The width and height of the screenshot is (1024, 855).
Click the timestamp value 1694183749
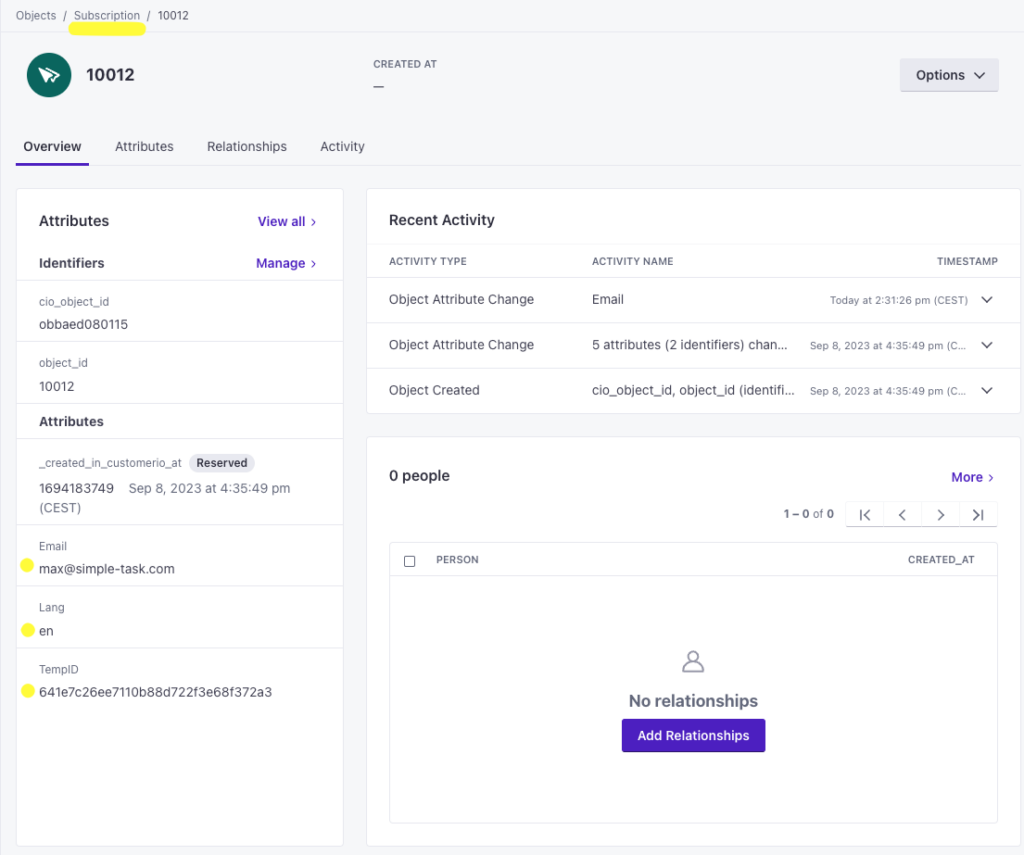pos(76,489)
